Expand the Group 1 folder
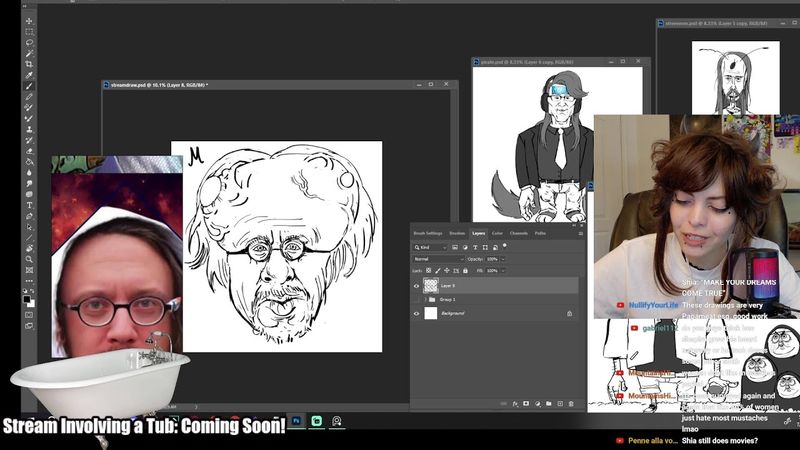The image size is (800, 450). [426, 299]
